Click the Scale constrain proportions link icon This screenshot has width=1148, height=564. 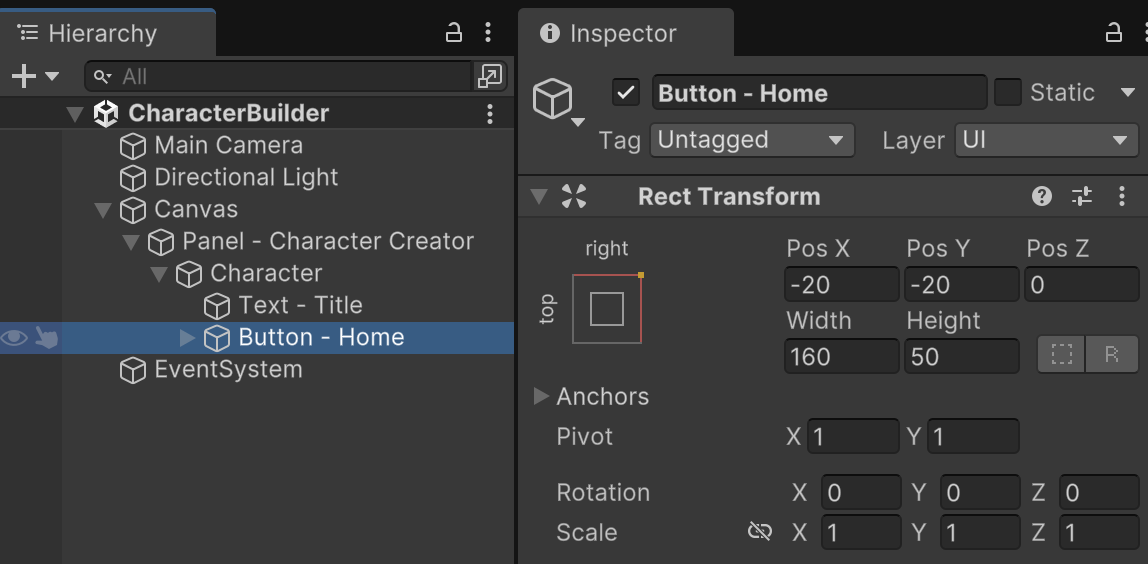point(760,532)
